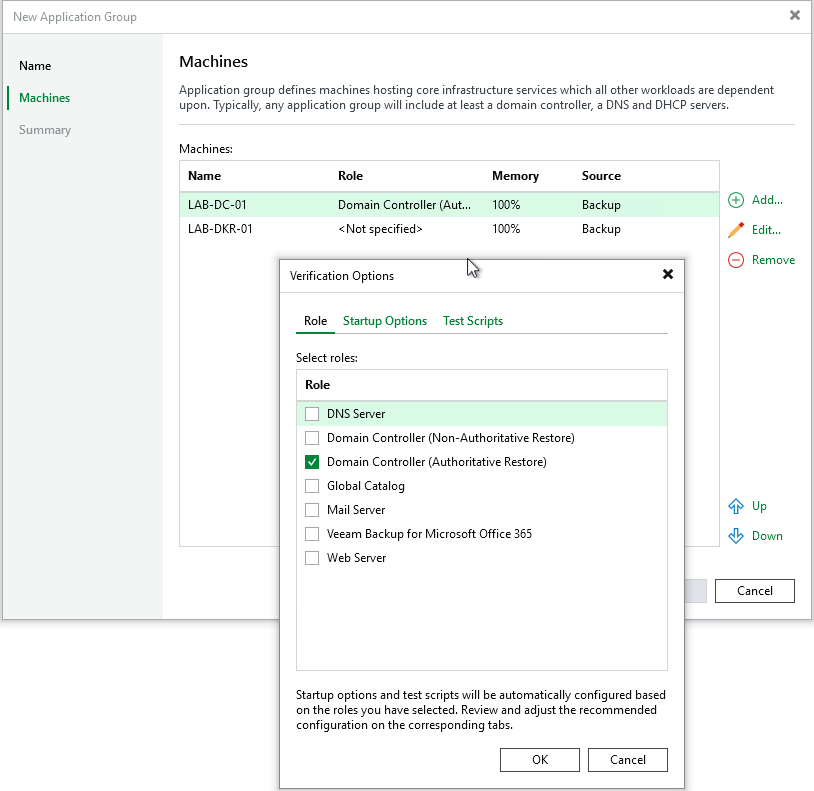814x791 pixels.
Task: Switch to the Startup Options tab
Action: click(385, 321)
